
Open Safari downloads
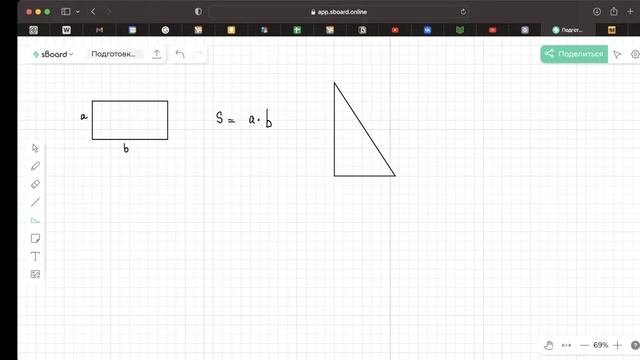[x=597, y=11]
